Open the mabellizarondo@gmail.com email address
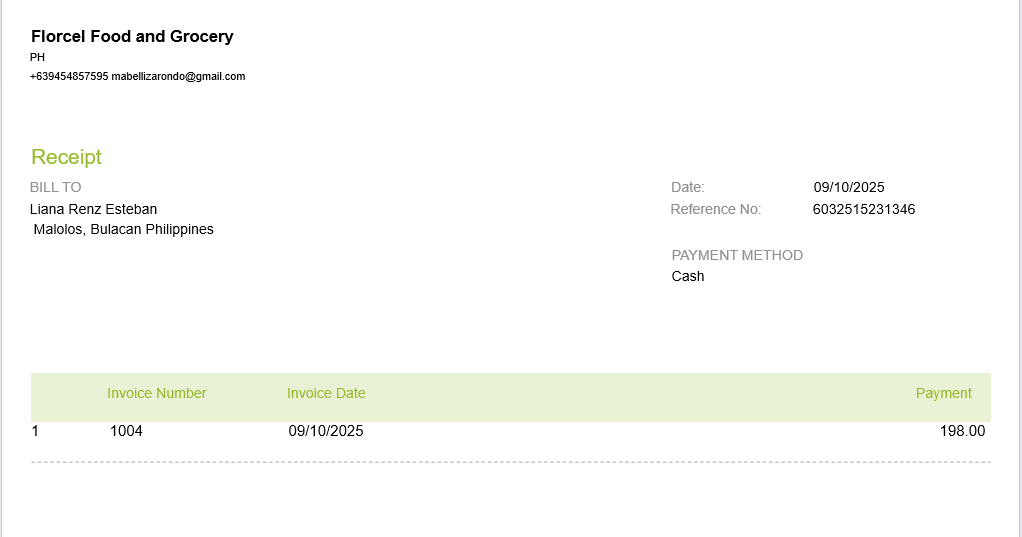 point(178,76)
